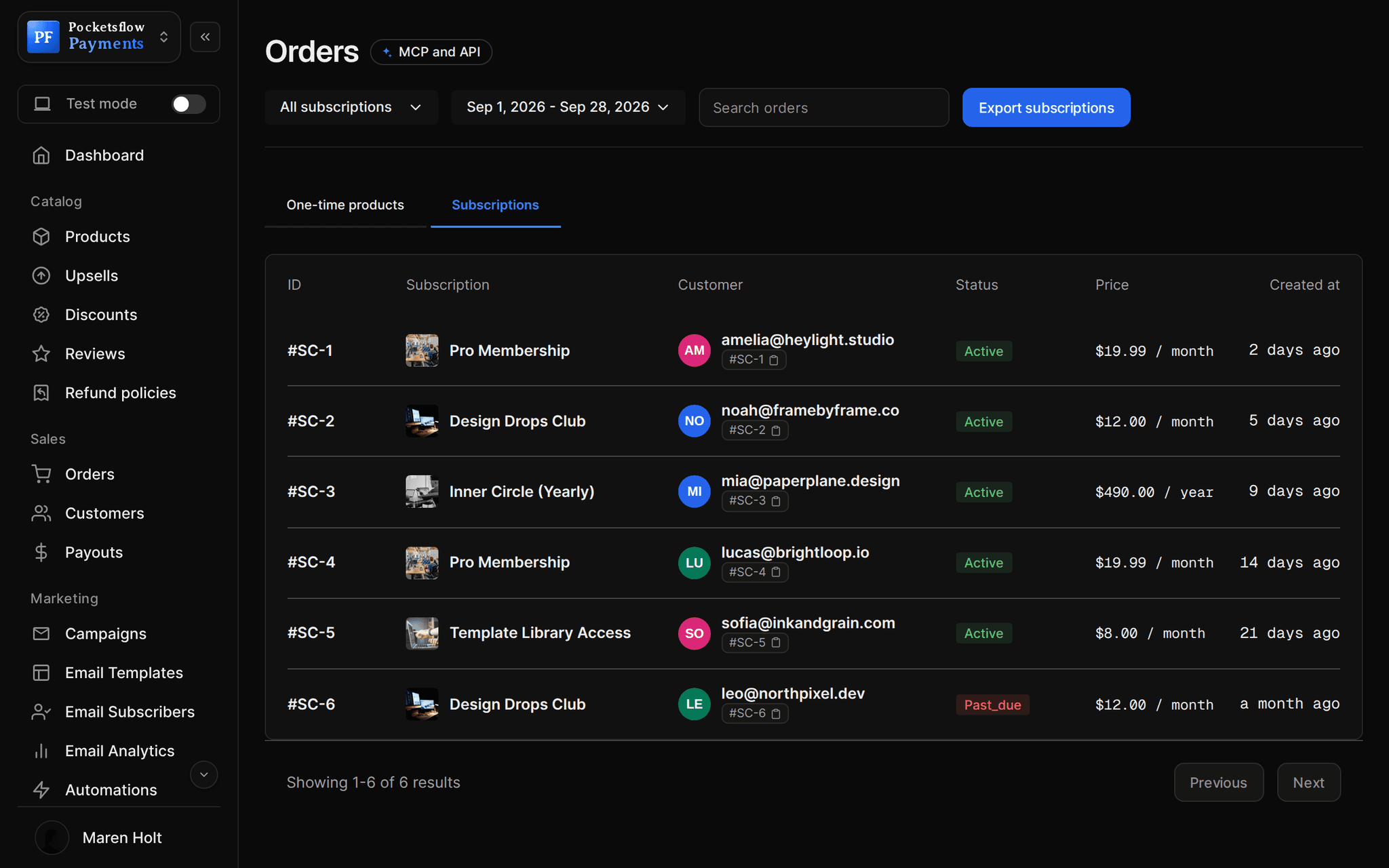Open Refund policies in the sidebar
The width and height of the screenshot is (1389, 868).
coord(119,393)
